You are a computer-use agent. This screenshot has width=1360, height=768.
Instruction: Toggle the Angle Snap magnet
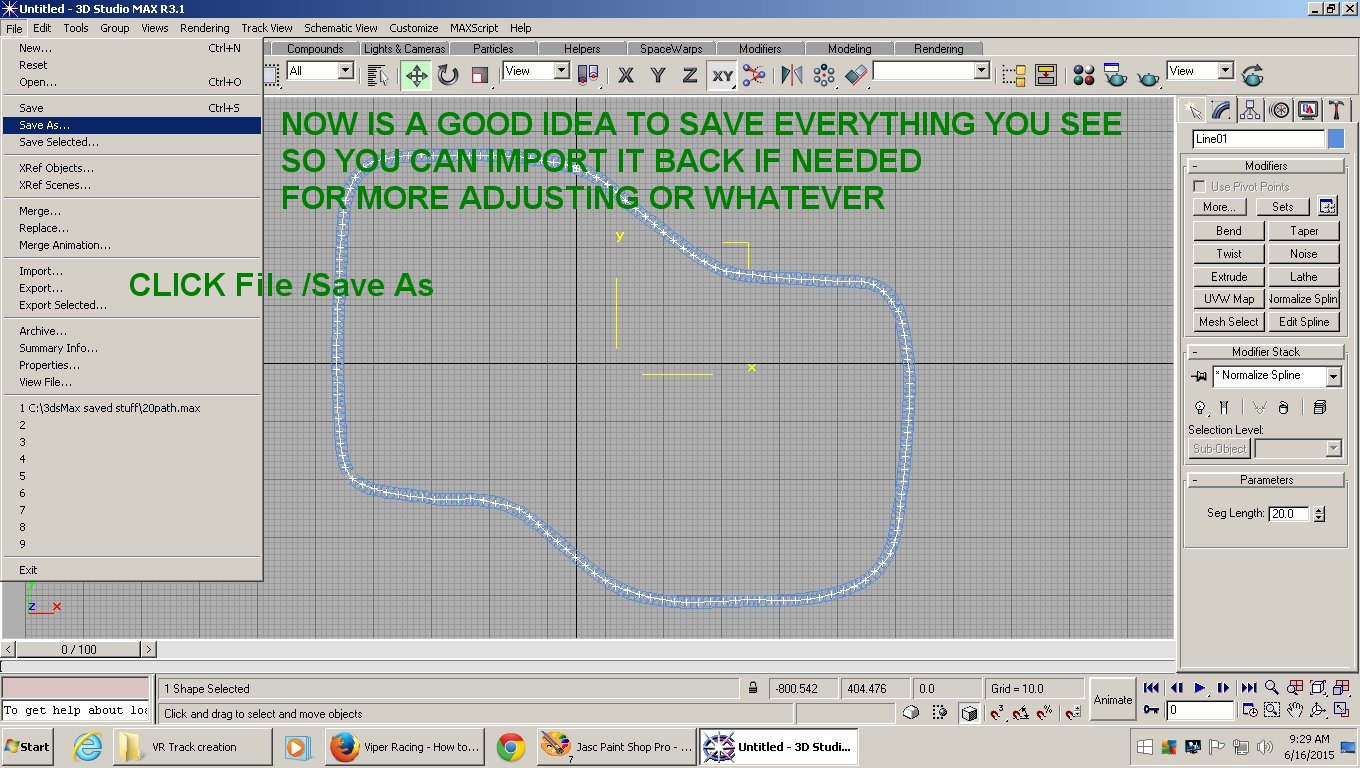point(1021,713)
